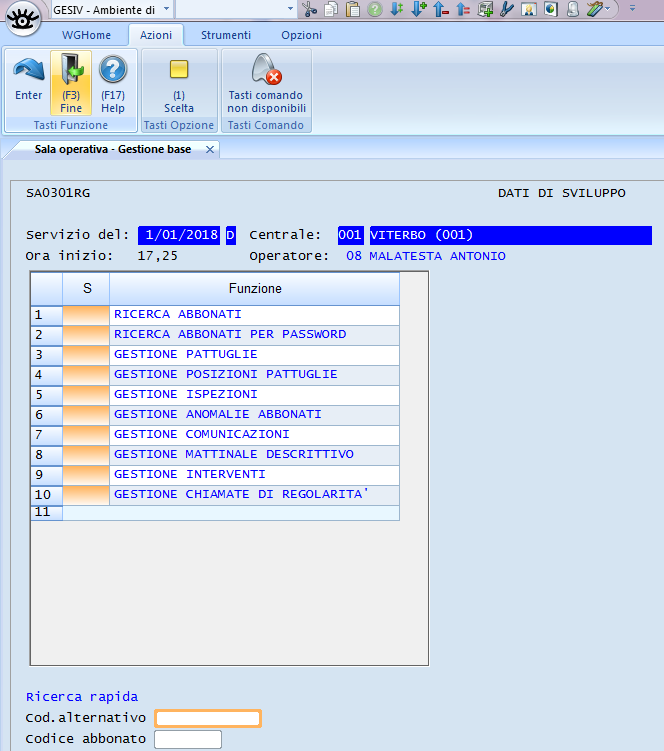Click the green question mark help icon
664x751 pixels.
point(375,9)
